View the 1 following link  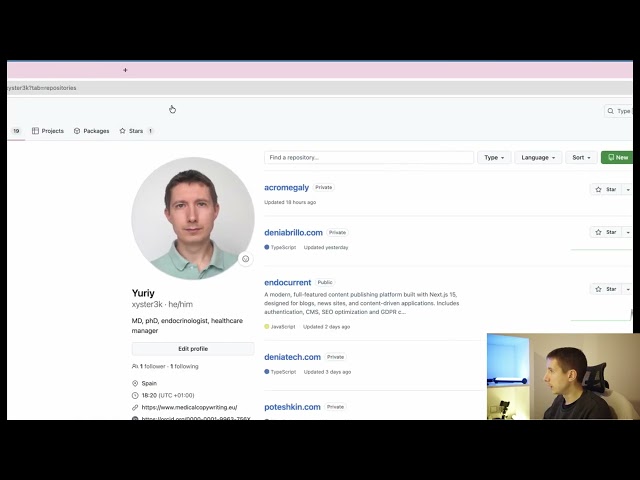coord(184,367)
